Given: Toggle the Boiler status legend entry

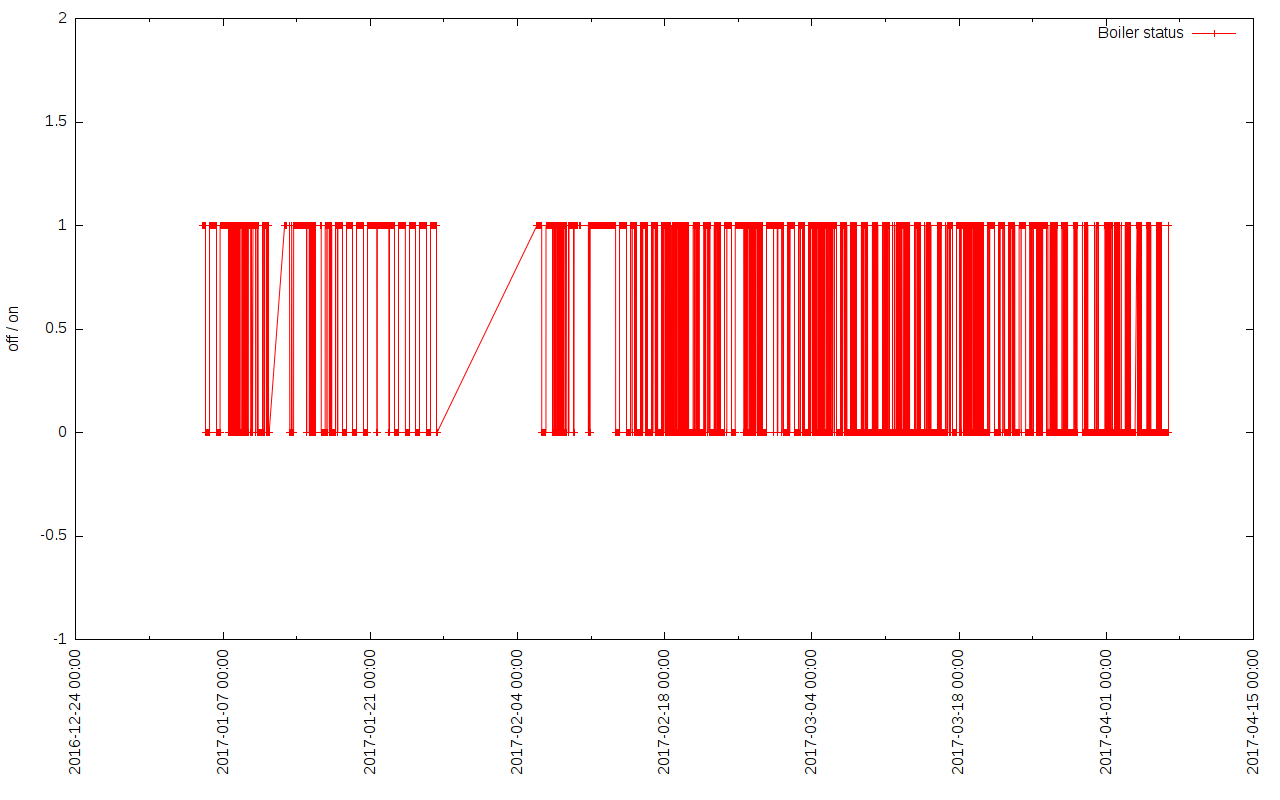Looking at the screenshot, I should pos(1140,32).
